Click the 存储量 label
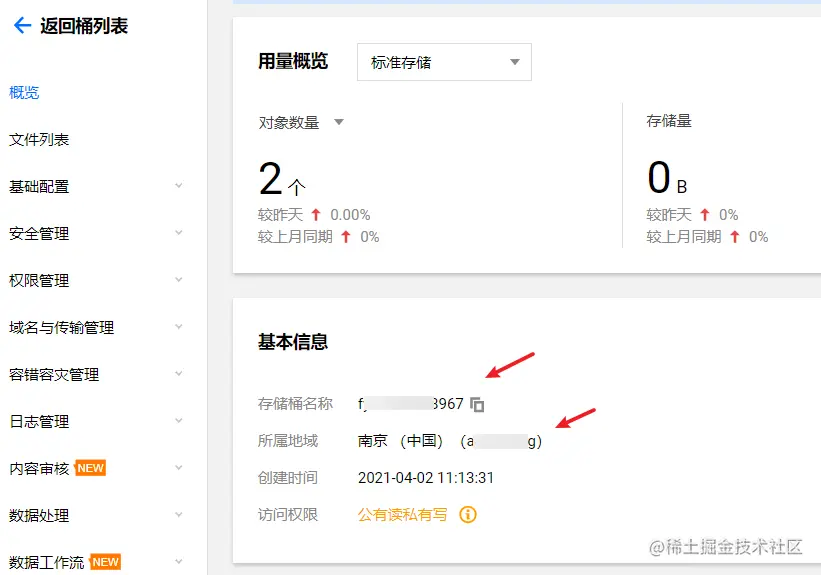The height and width of the screenshot is (575, 821). [x=669, y=121]
